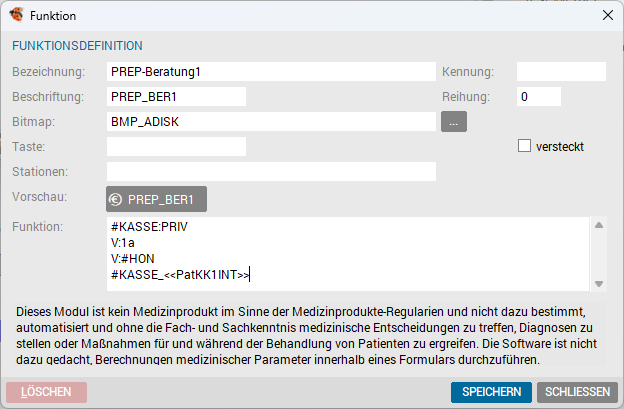
Task: Click the PREP_BER1 preview button
Action: pyautogui.click(x=156, y=199)
